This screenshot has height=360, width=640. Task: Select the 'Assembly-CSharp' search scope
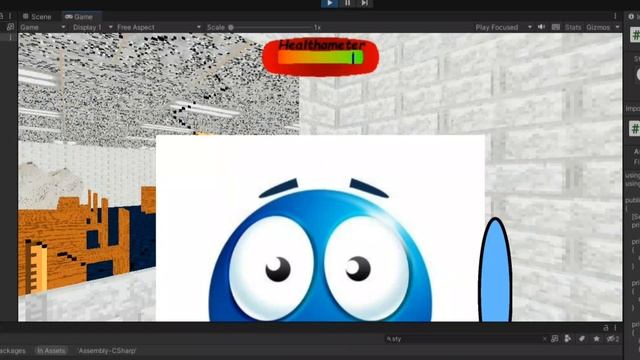pyautogui.click(x=107, y=351)
